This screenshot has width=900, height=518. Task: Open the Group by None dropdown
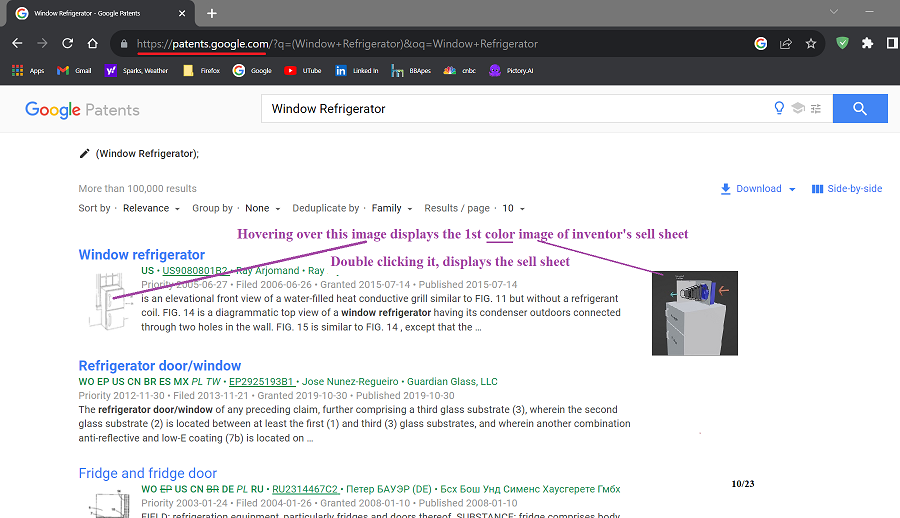(x=263, y=208)
